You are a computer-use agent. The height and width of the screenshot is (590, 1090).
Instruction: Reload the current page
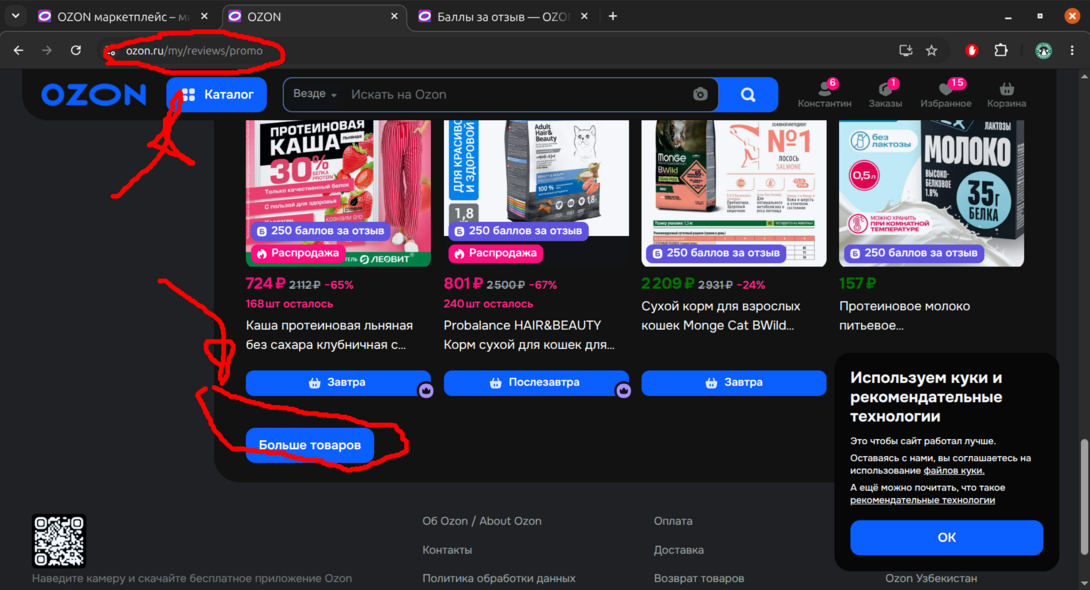[76, 50]
